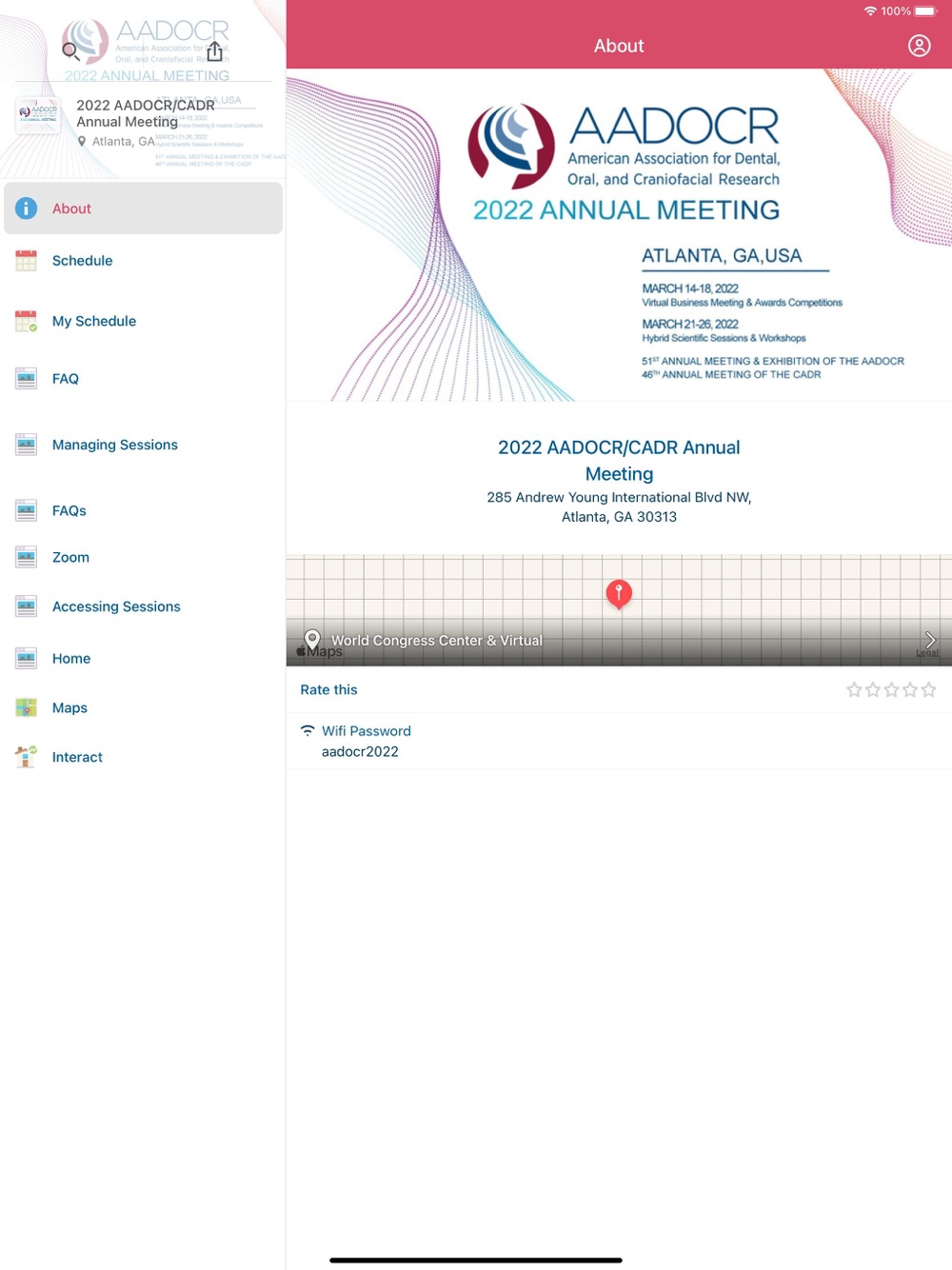Tap the 2022 AADOCR/CADR Annual Meeting heading
The height and width of the screenshot is (1270, 952).
619,461
